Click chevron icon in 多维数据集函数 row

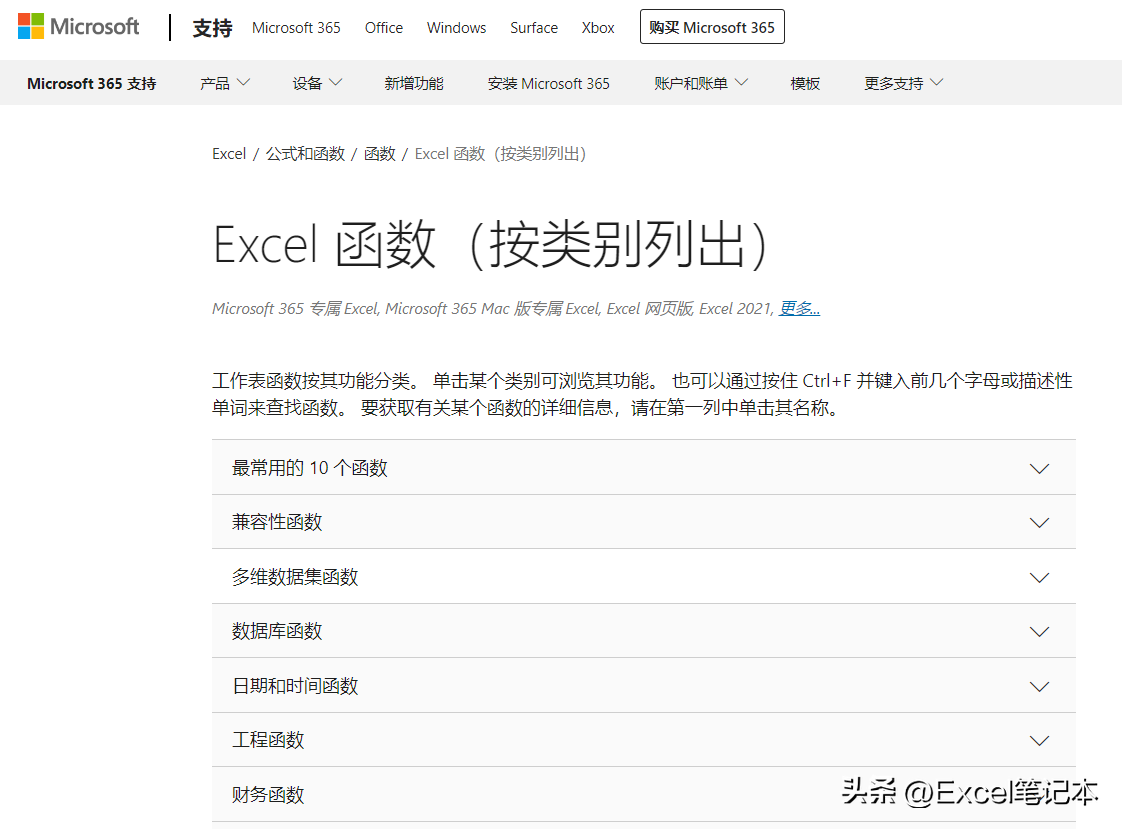(1039, 577)
